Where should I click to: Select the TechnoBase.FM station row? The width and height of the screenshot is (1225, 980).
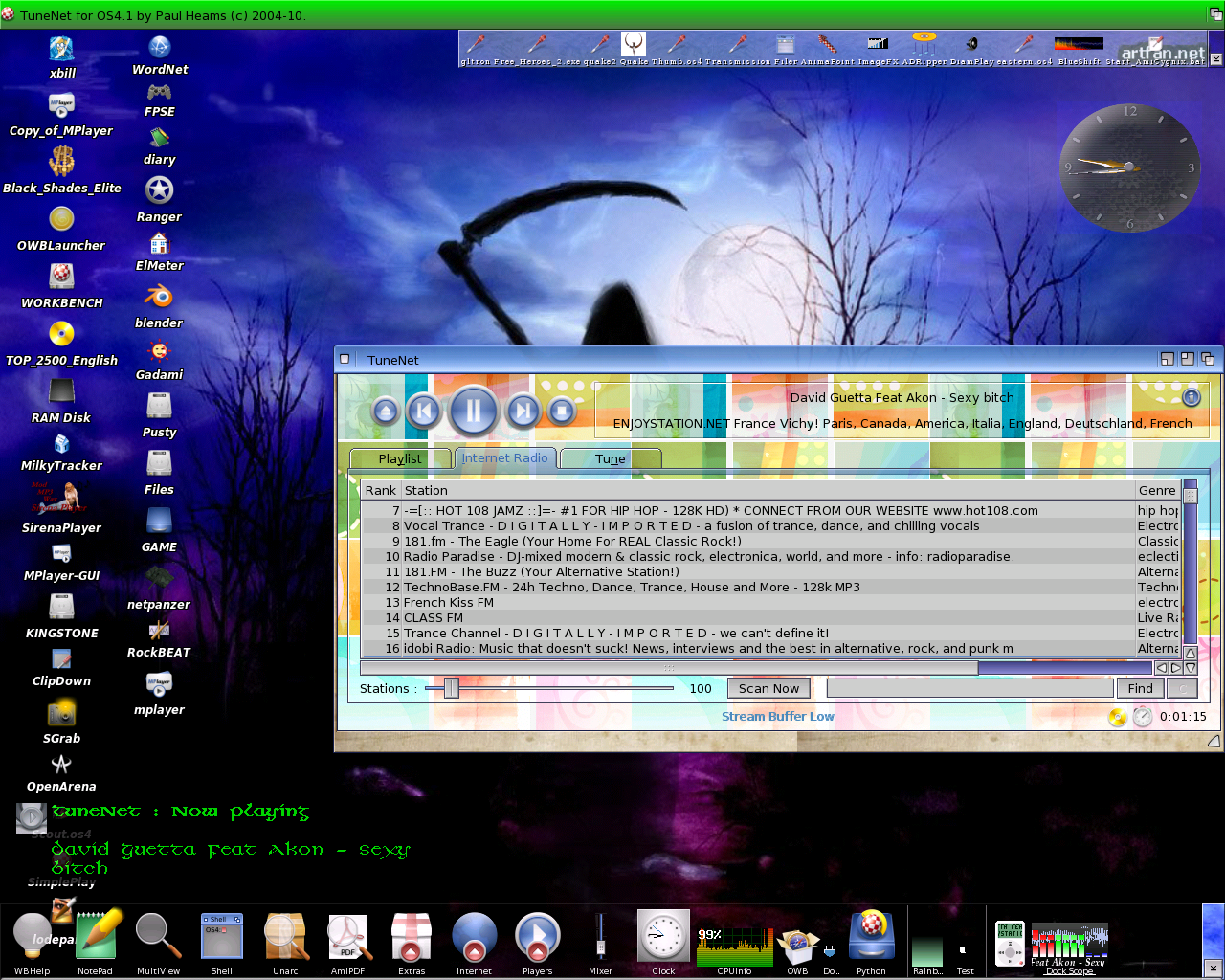(770, 588)
